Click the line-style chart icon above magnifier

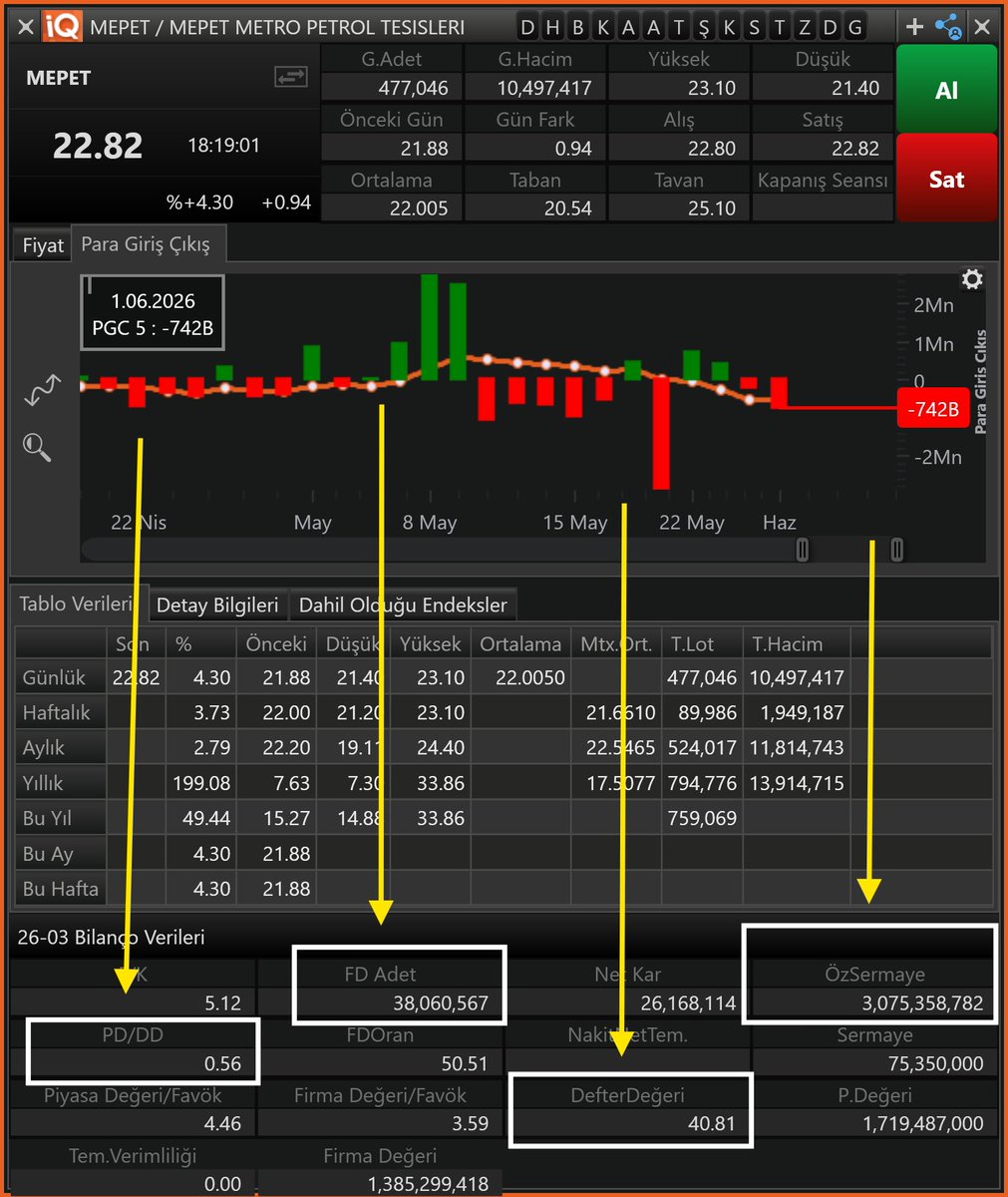(x=42, y=390)
